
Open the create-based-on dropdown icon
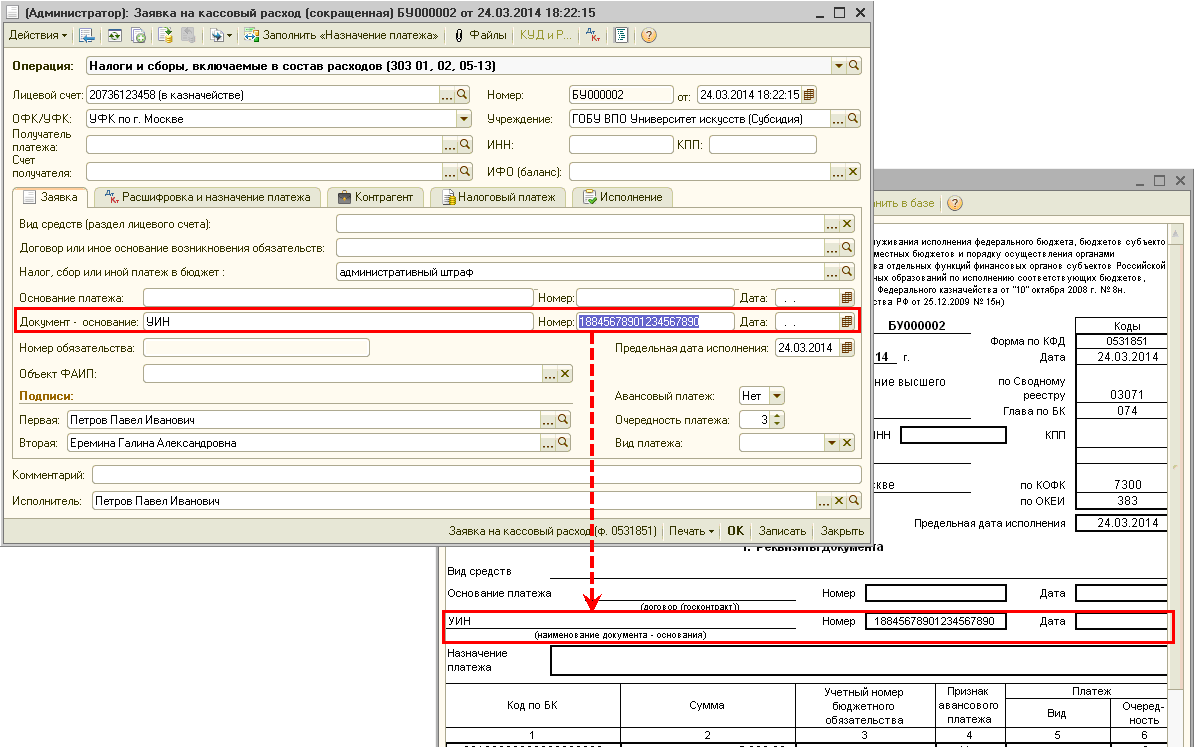[221, 35]
